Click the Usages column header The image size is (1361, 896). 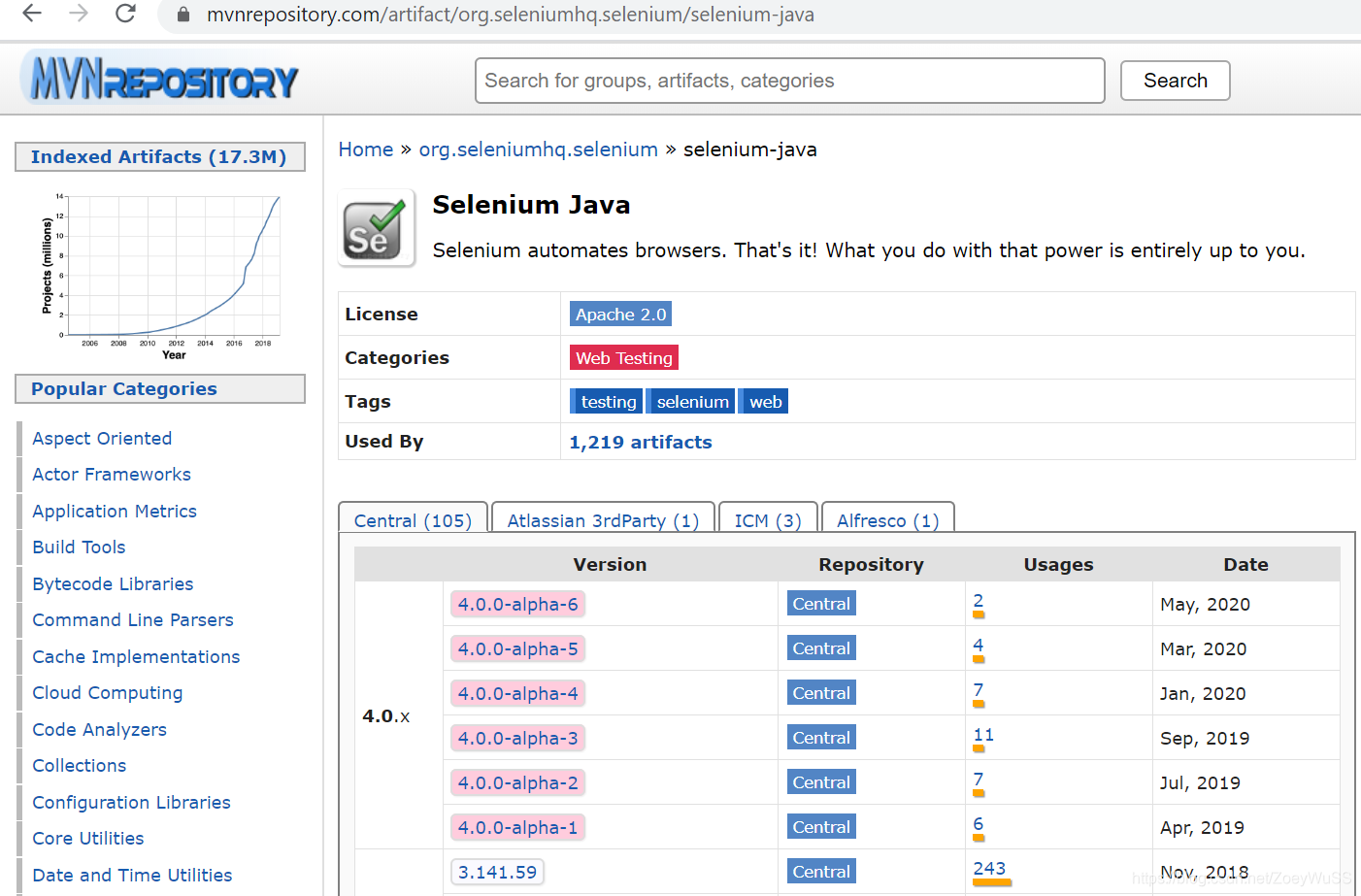(1058, 565)
